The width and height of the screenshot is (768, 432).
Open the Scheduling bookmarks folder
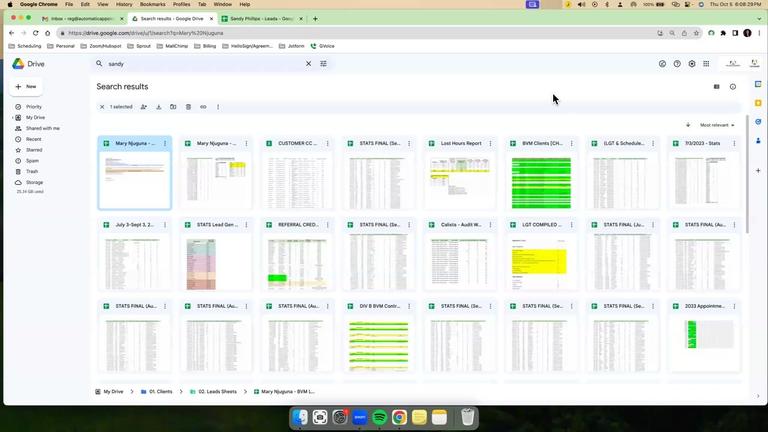(25, 46)
